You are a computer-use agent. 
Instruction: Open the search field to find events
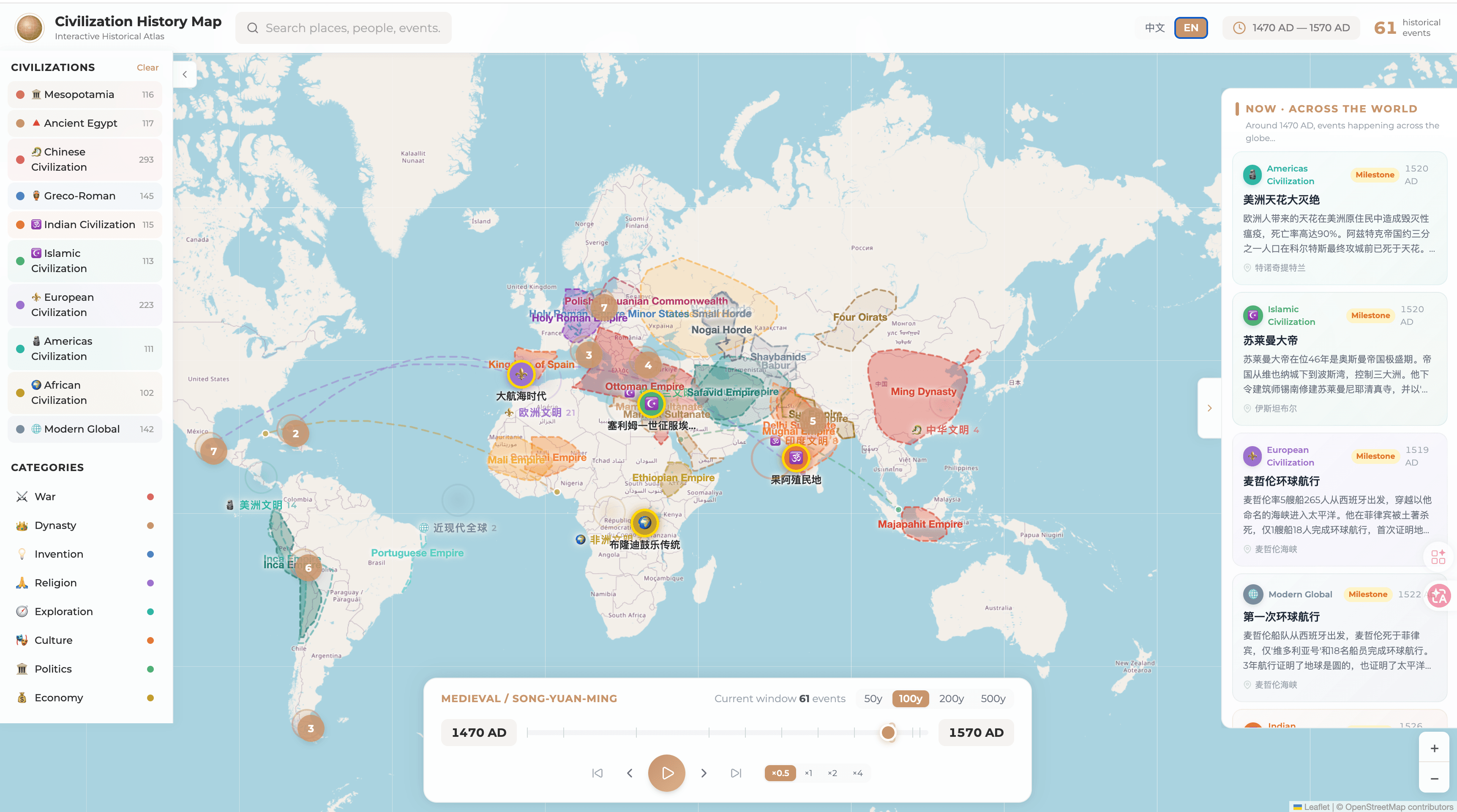[x=343, y=27]
